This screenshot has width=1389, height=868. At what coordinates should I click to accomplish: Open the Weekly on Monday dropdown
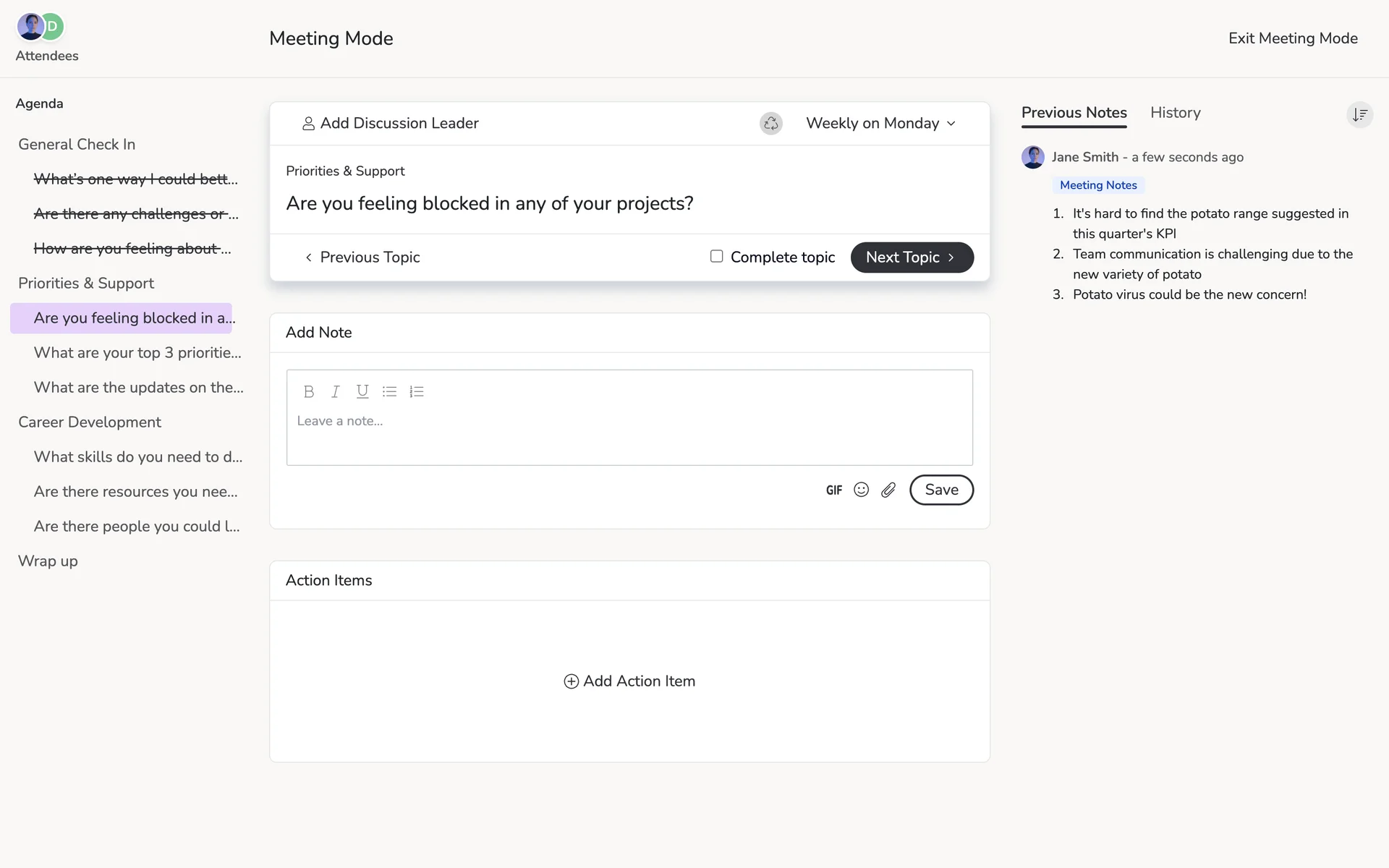click(881, 124)
